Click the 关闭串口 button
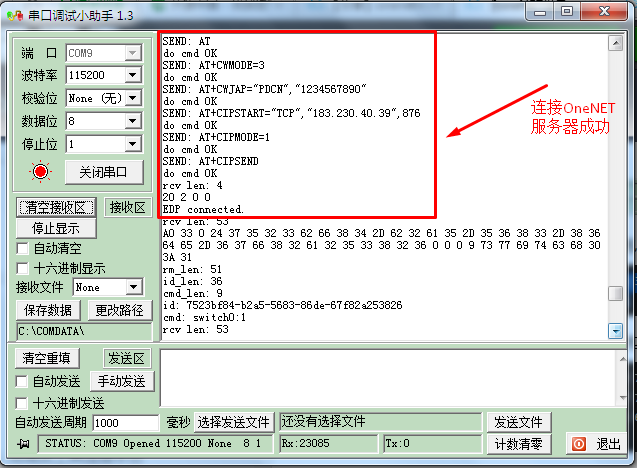 click(x=104, y=172)
